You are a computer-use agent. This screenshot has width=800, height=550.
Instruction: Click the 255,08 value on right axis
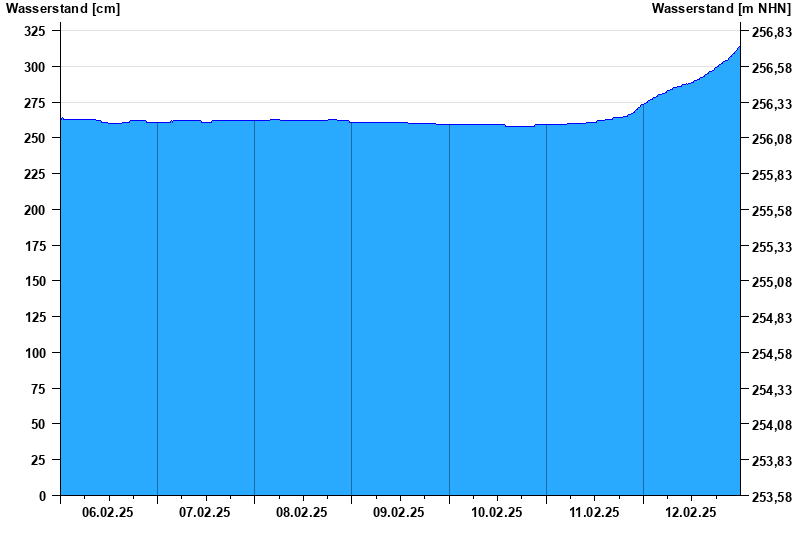point(772,282)
